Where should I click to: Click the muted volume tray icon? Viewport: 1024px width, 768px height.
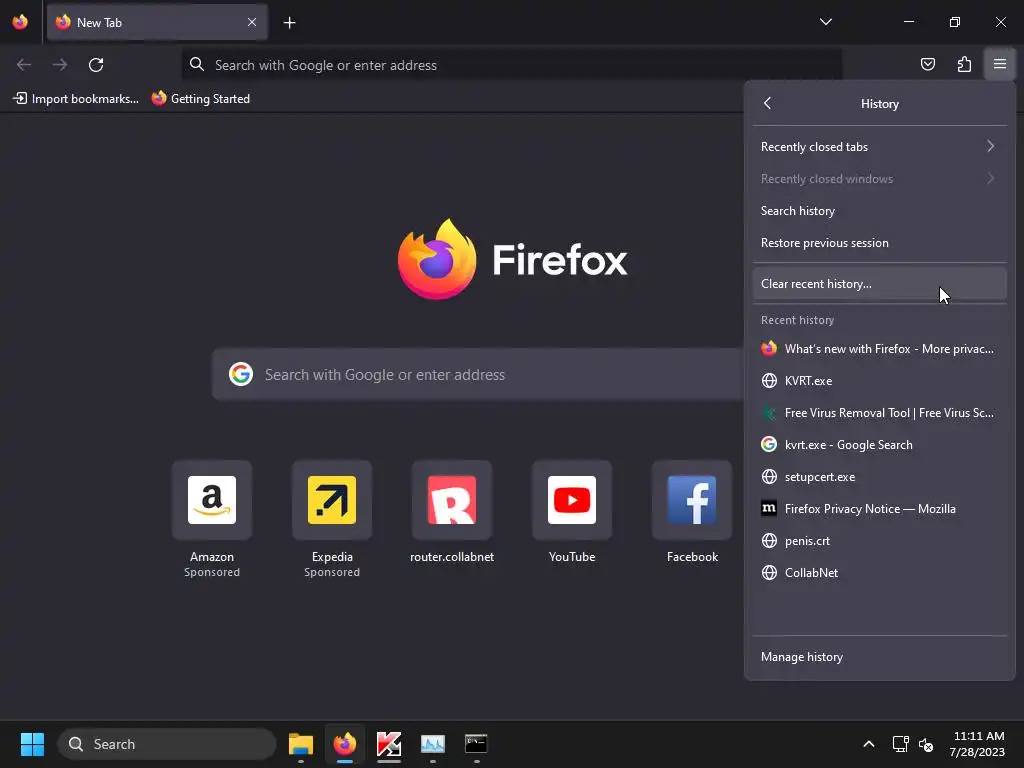(x=926, y=744)
